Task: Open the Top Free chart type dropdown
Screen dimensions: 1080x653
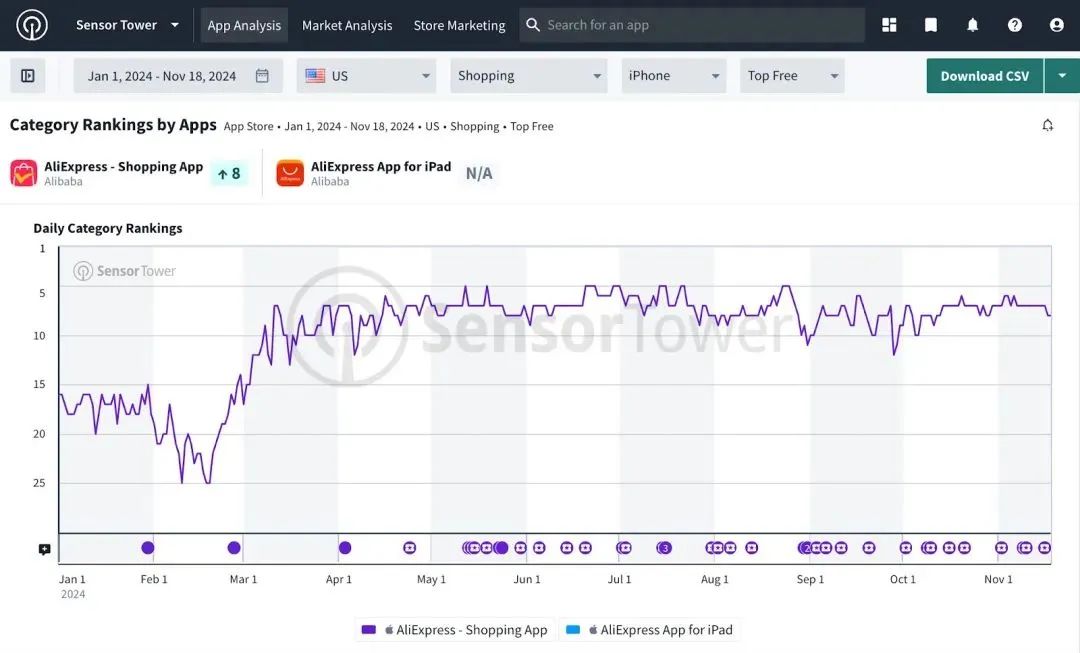Action: click(792, 76)
